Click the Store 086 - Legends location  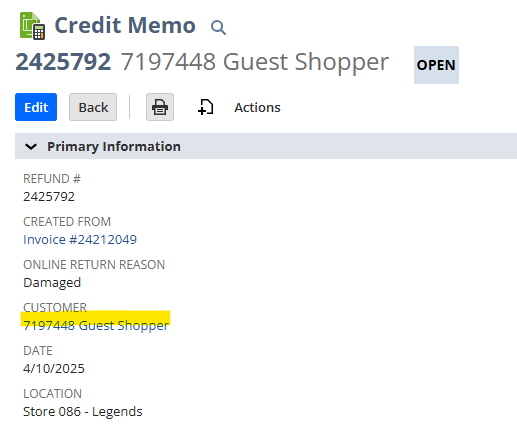click(x=83, y=411)
